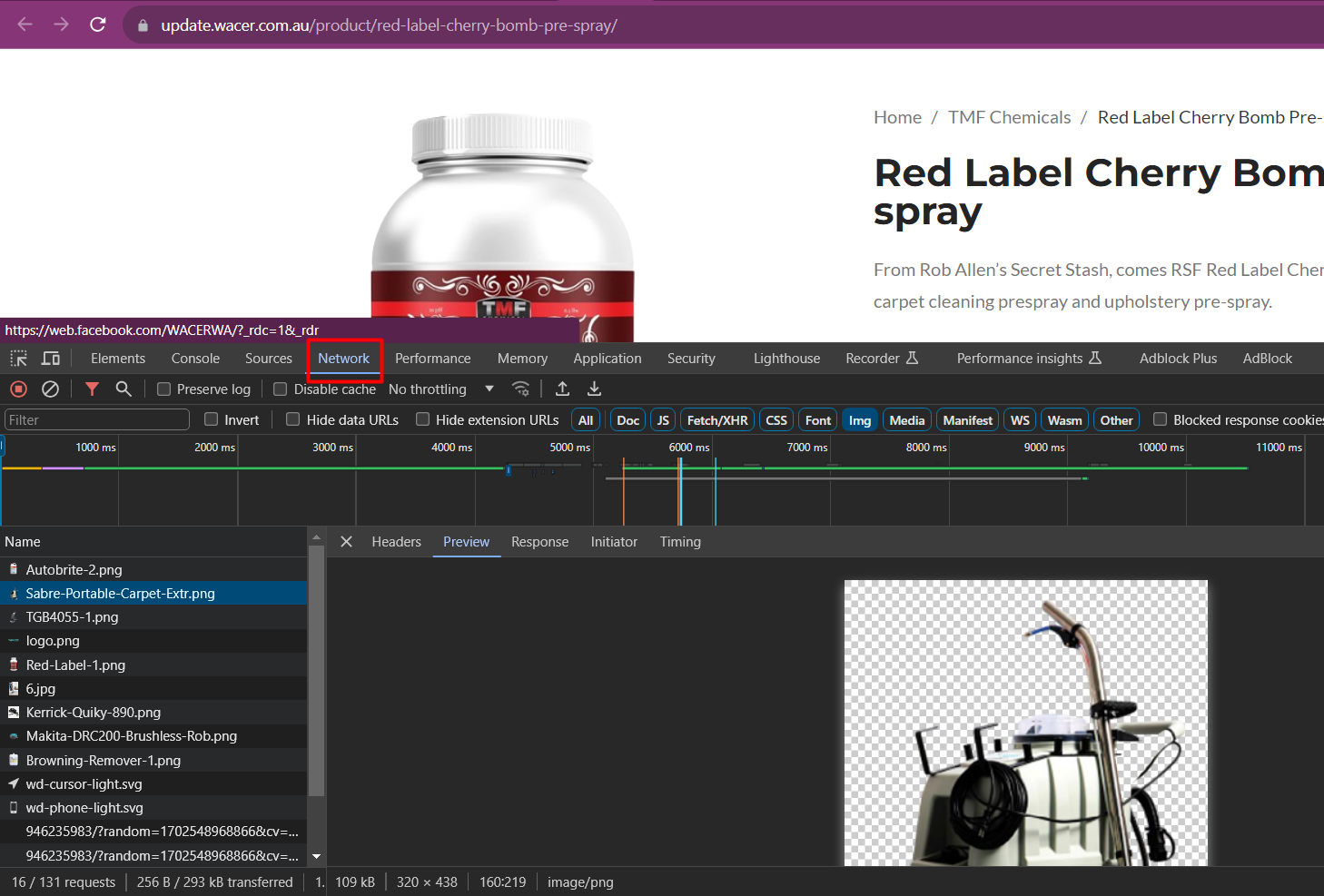Switch to the Elements panel
1324x896 pixels.
118,359
